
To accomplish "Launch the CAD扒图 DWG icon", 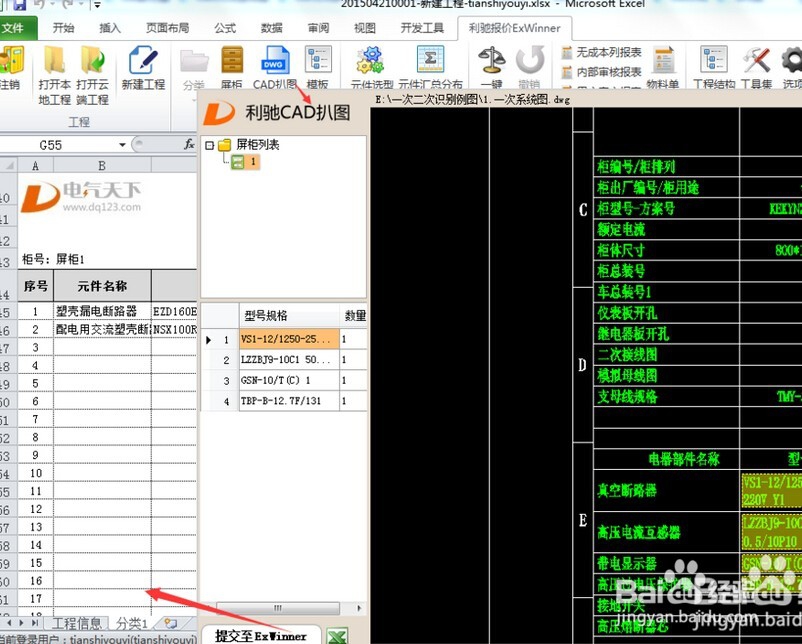I will click(x=275, y=60).
